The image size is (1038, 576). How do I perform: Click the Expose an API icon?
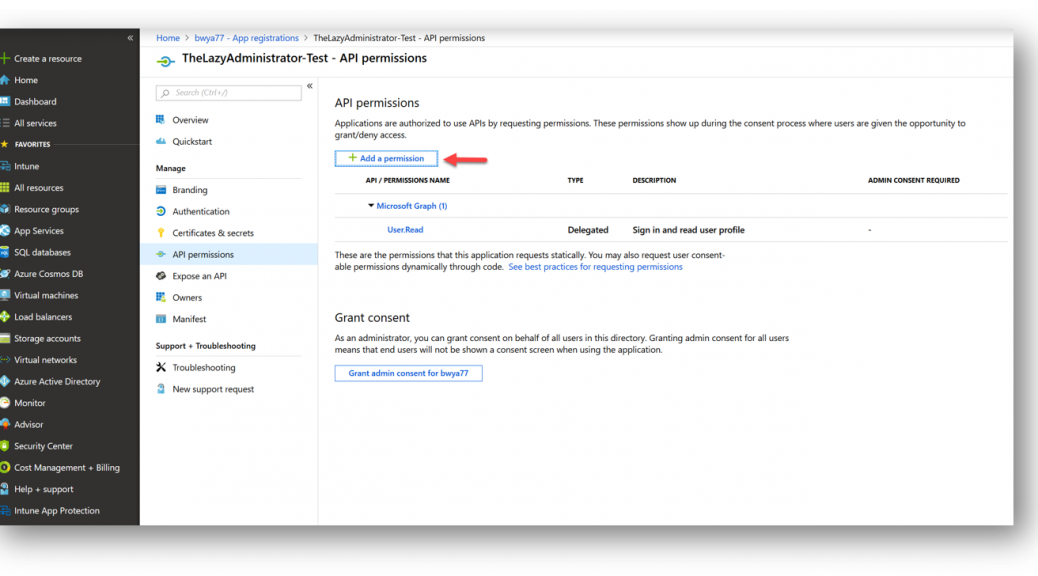(161, 275)
